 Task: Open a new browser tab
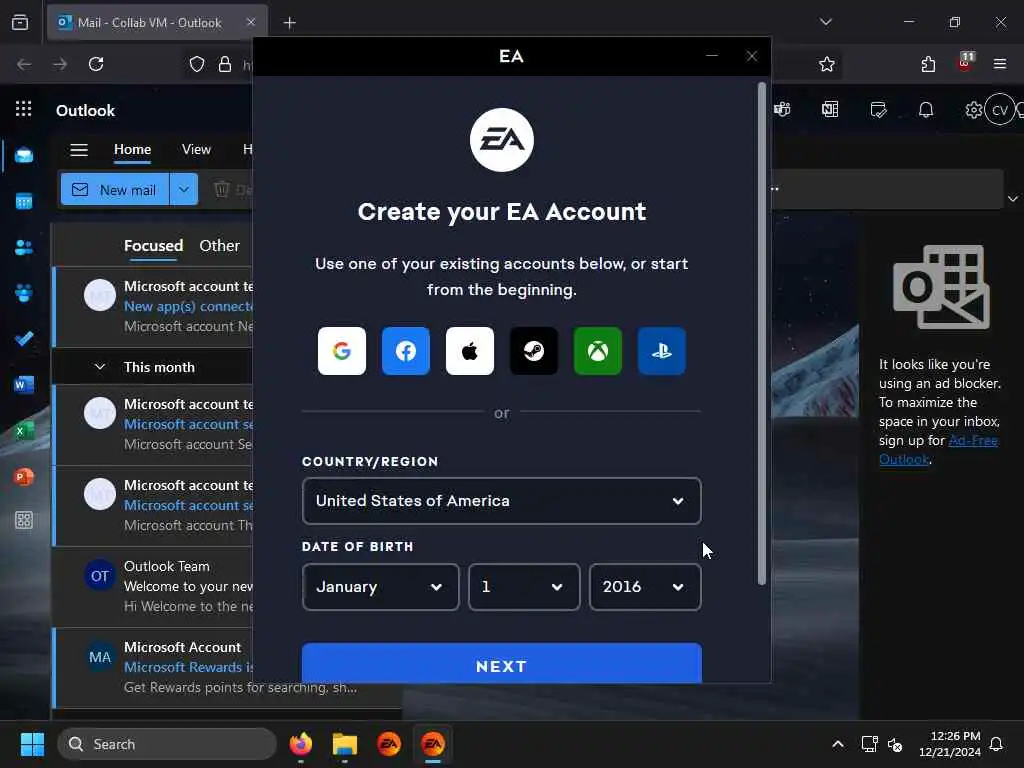pos(289,23)
